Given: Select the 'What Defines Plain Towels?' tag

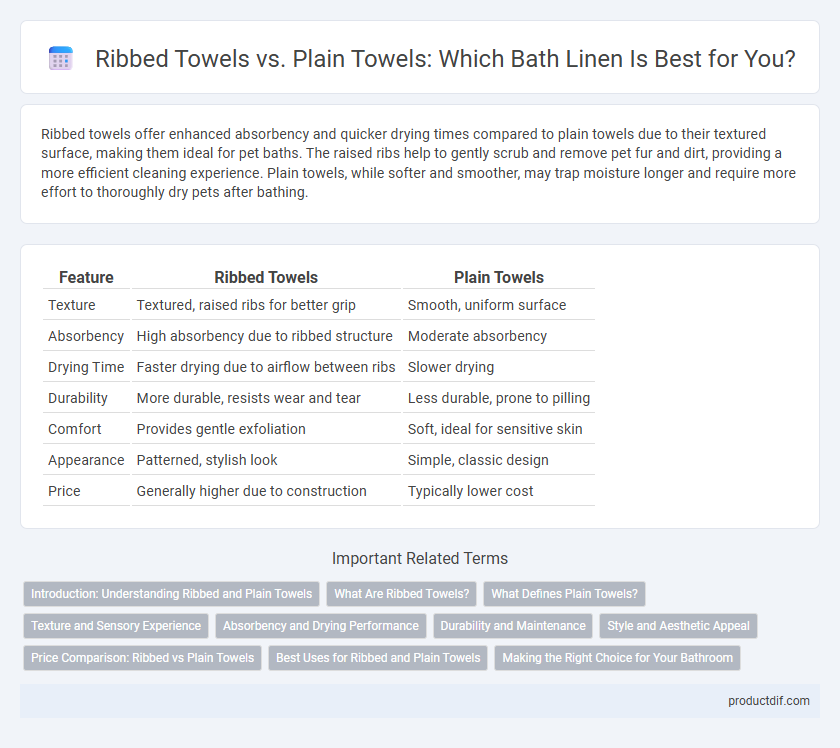Looking at the screenshot, I should 564,594.
